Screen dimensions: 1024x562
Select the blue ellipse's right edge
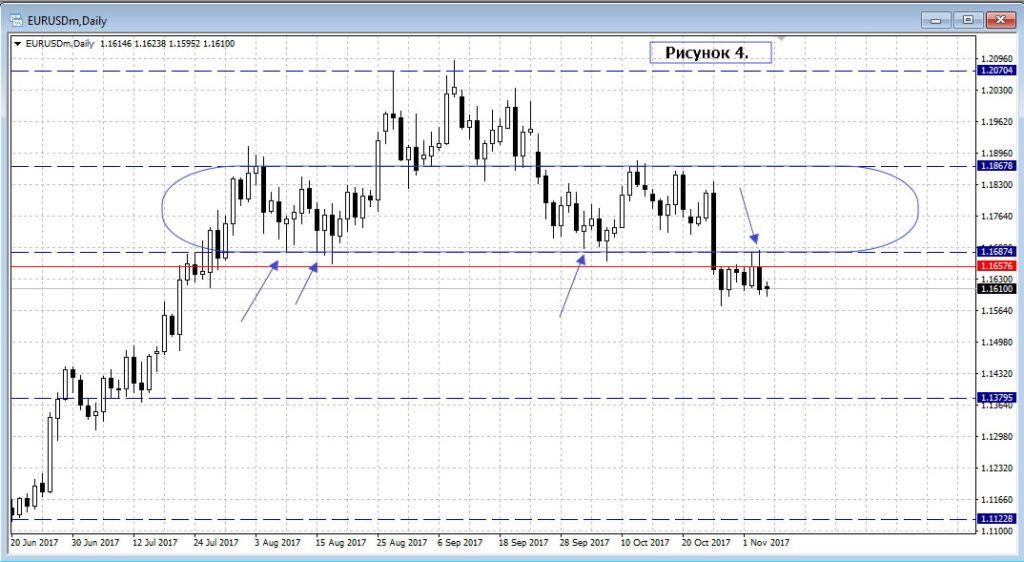click(917, 208)
